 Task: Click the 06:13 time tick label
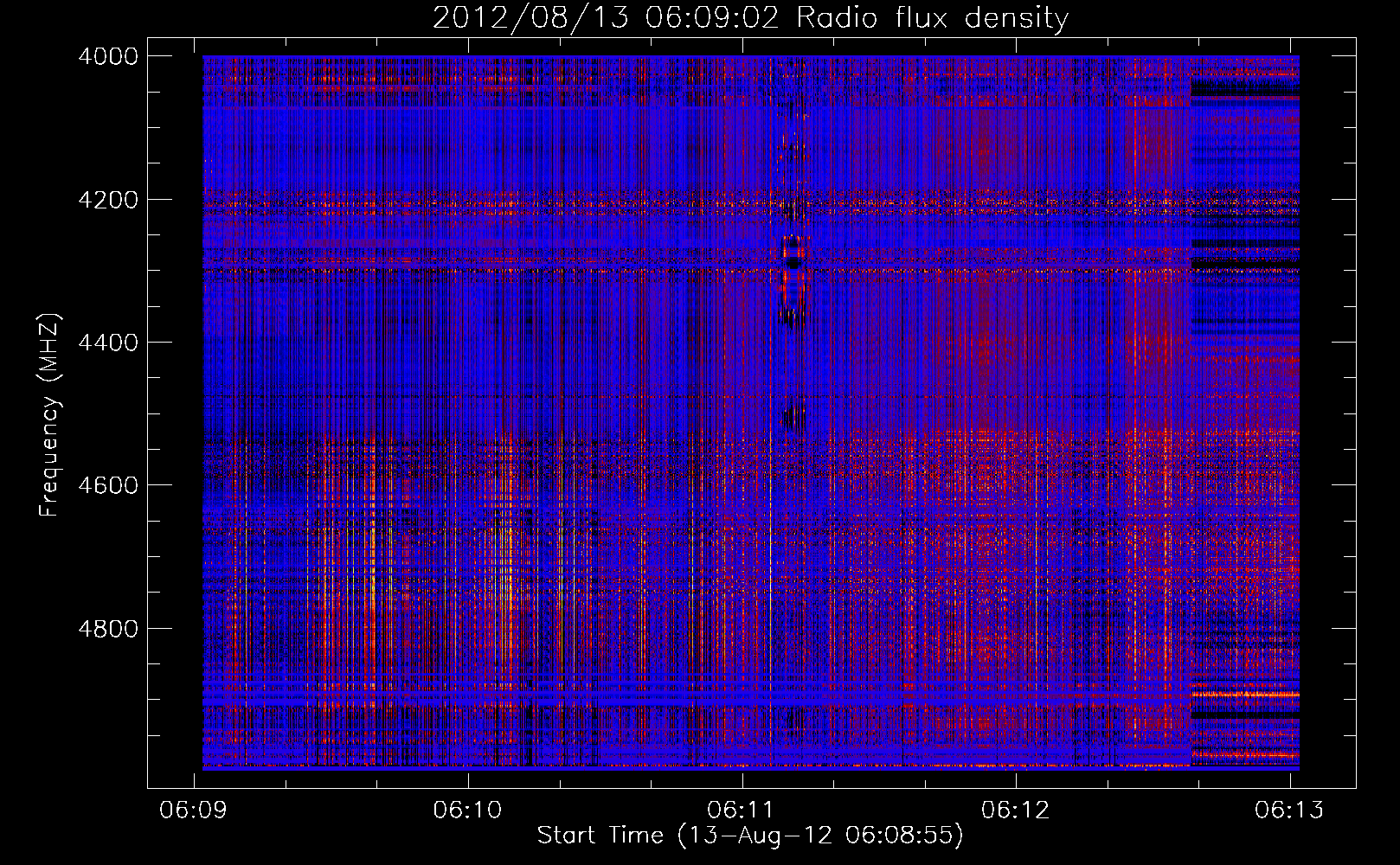pyautogui.click(x=1289, y=810)
